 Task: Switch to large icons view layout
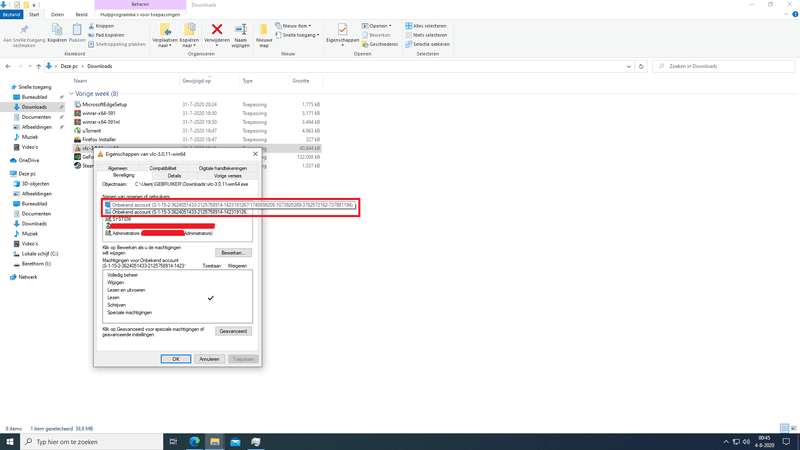click(793, 429)
